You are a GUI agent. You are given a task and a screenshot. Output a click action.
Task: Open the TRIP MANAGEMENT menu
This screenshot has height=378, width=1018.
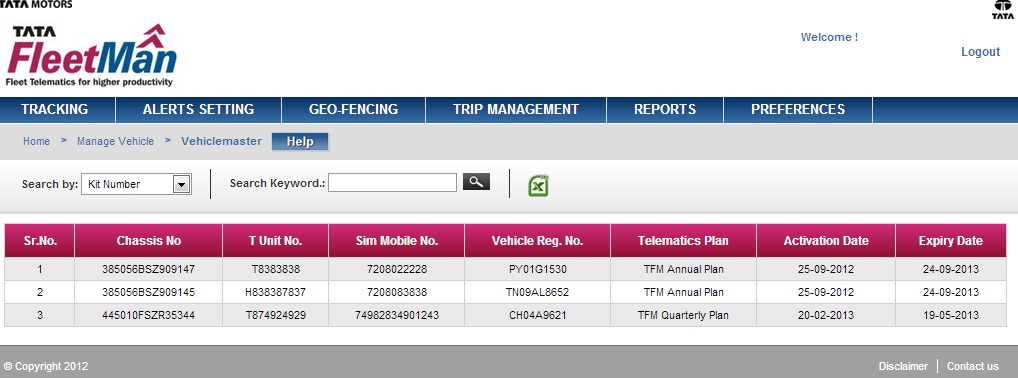516,110
